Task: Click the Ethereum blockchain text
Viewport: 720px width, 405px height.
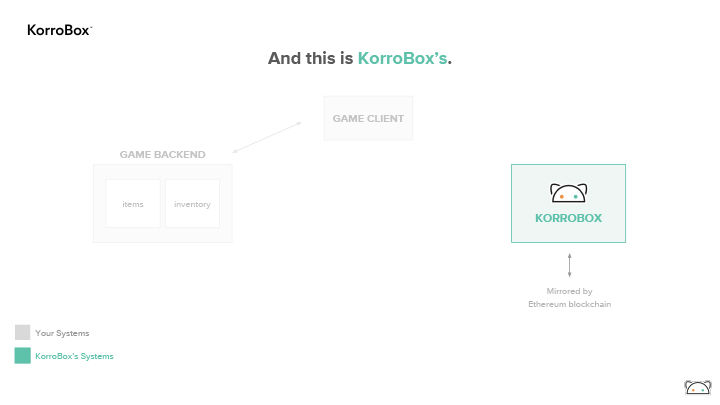Action: 569,304
